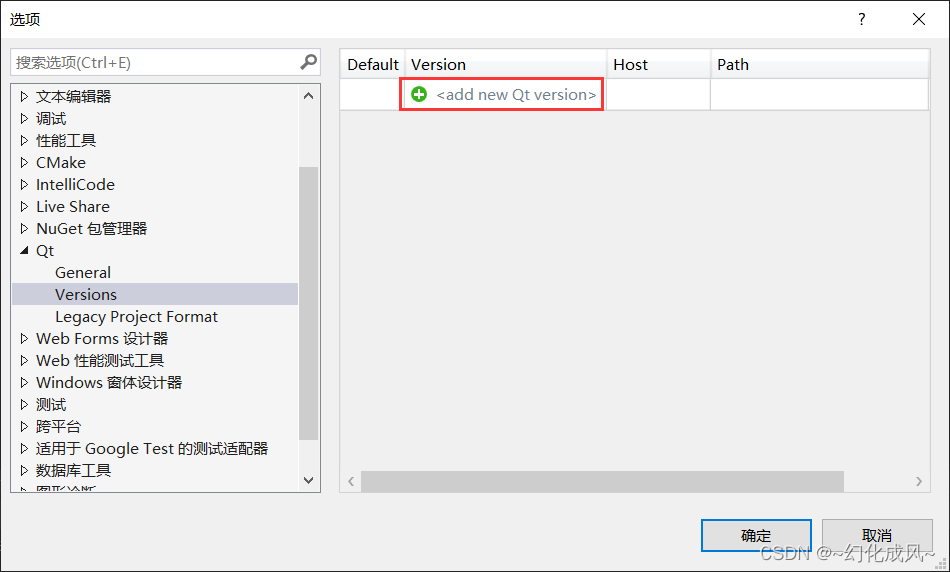
Task: Collapse the Qt tree node
Action: (24, 250)
